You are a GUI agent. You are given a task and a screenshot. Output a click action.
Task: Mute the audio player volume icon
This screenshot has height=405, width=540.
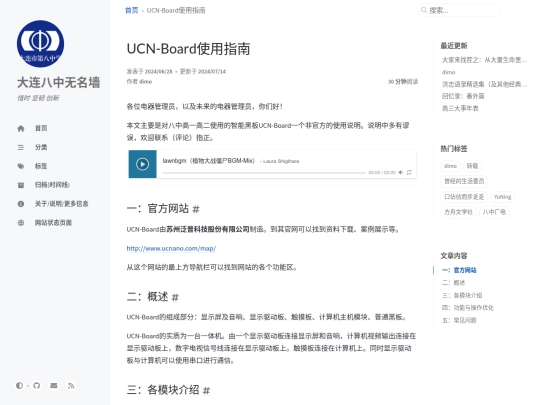(x=401, y=172)
